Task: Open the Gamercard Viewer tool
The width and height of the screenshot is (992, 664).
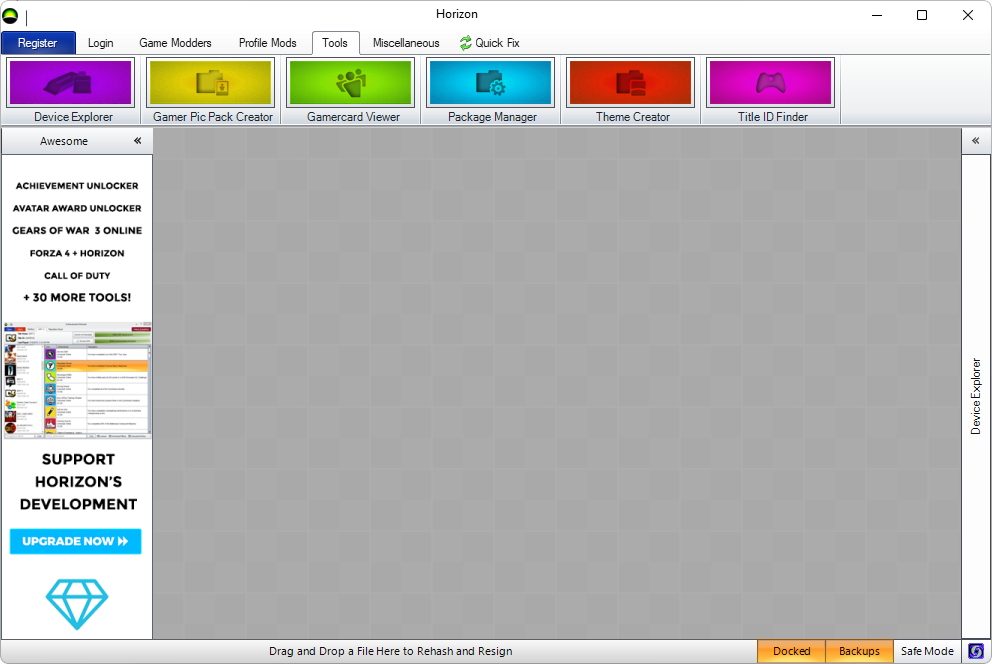Action: (x=351, y=83)
